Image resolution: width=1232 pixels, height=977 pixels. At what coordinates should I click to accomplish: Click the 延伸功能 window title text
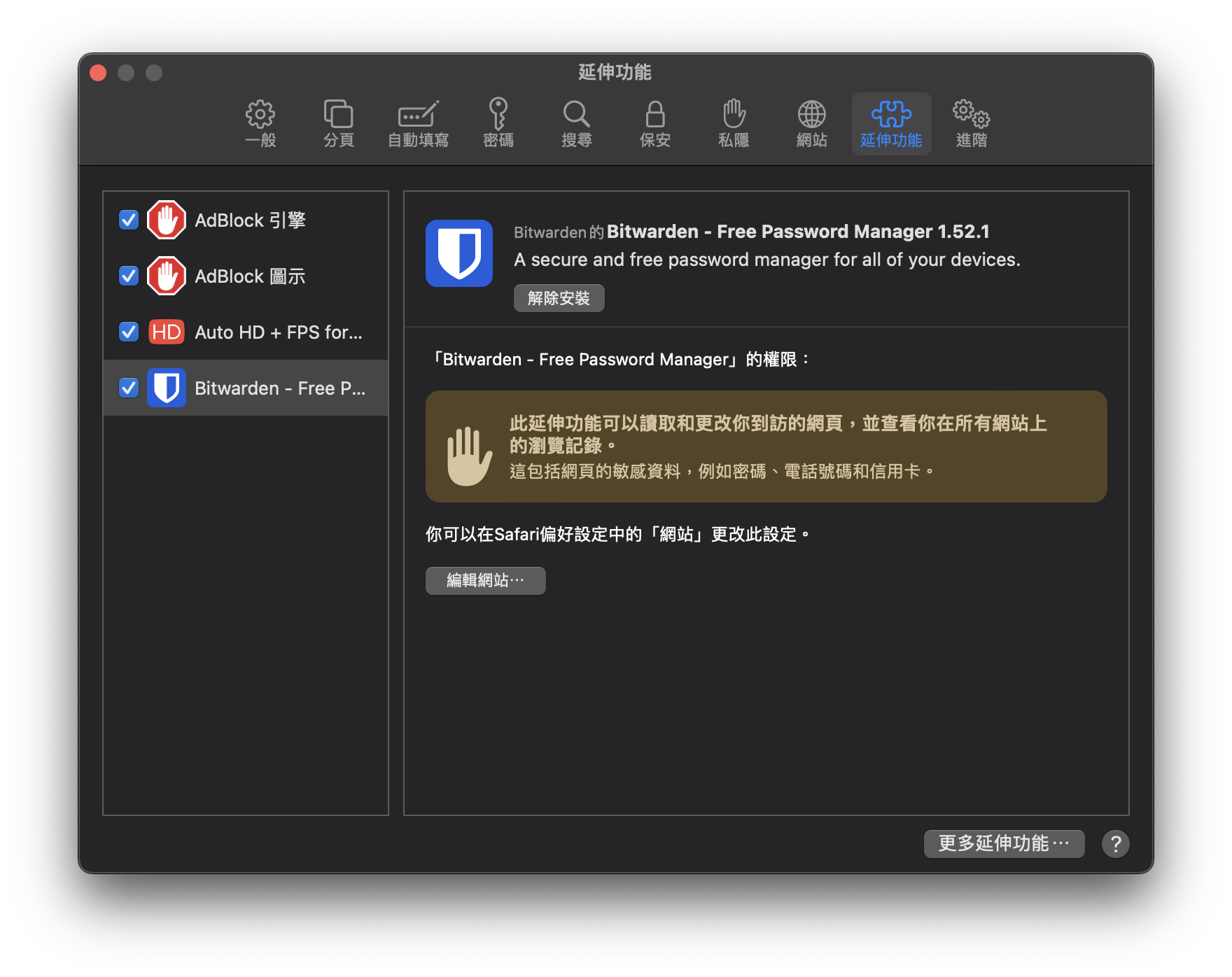[x=615, y=72]
